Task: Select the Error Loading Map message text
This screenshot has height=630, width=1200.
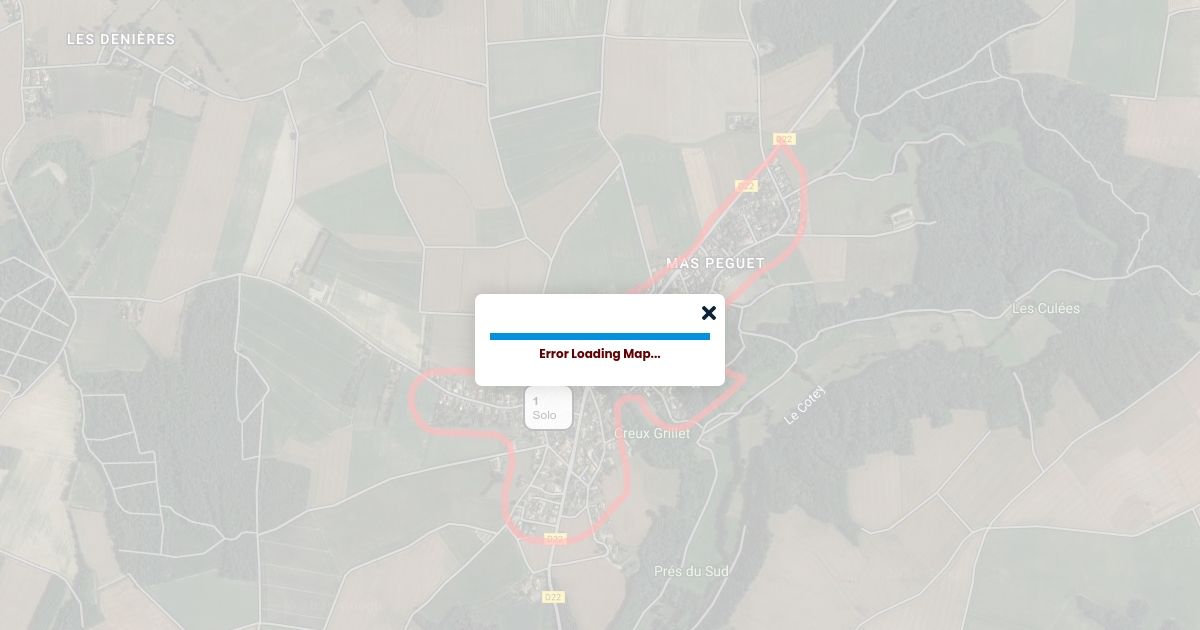Action: [600, 354]
